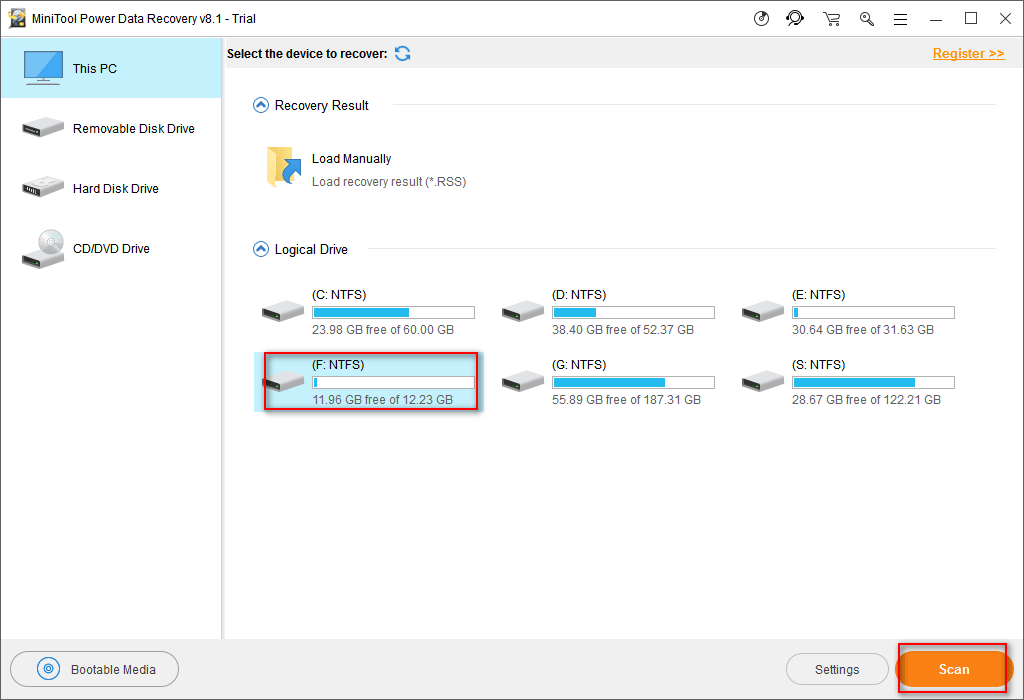Click the (G: NTFS) label
The height and width of the screenshot is (700, 1024).
pyautogui.click(x=579, y=364)
